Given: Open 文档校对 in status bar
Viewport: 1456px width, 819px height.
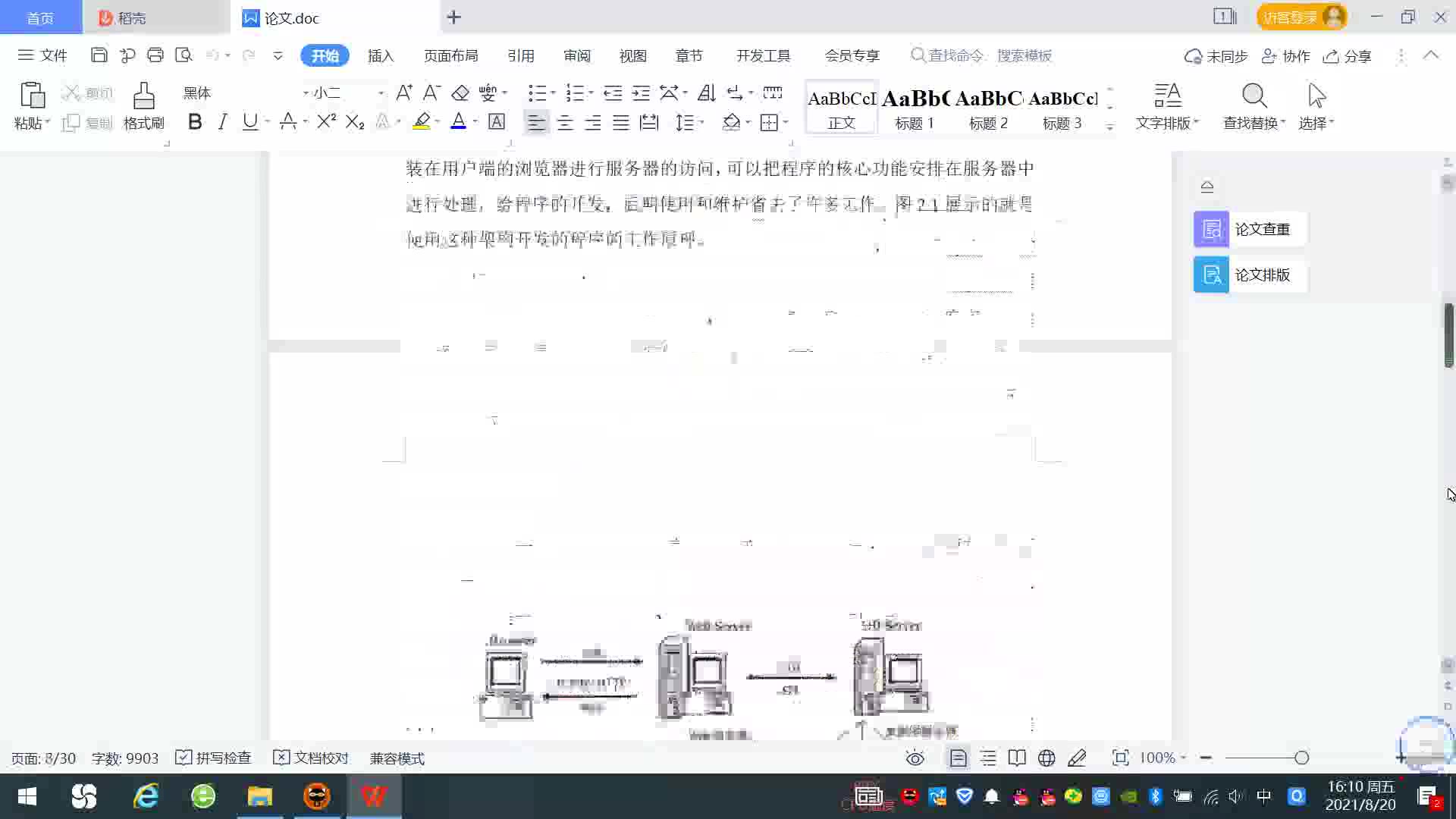Looking at the screenshot, I should coord(311,758).
